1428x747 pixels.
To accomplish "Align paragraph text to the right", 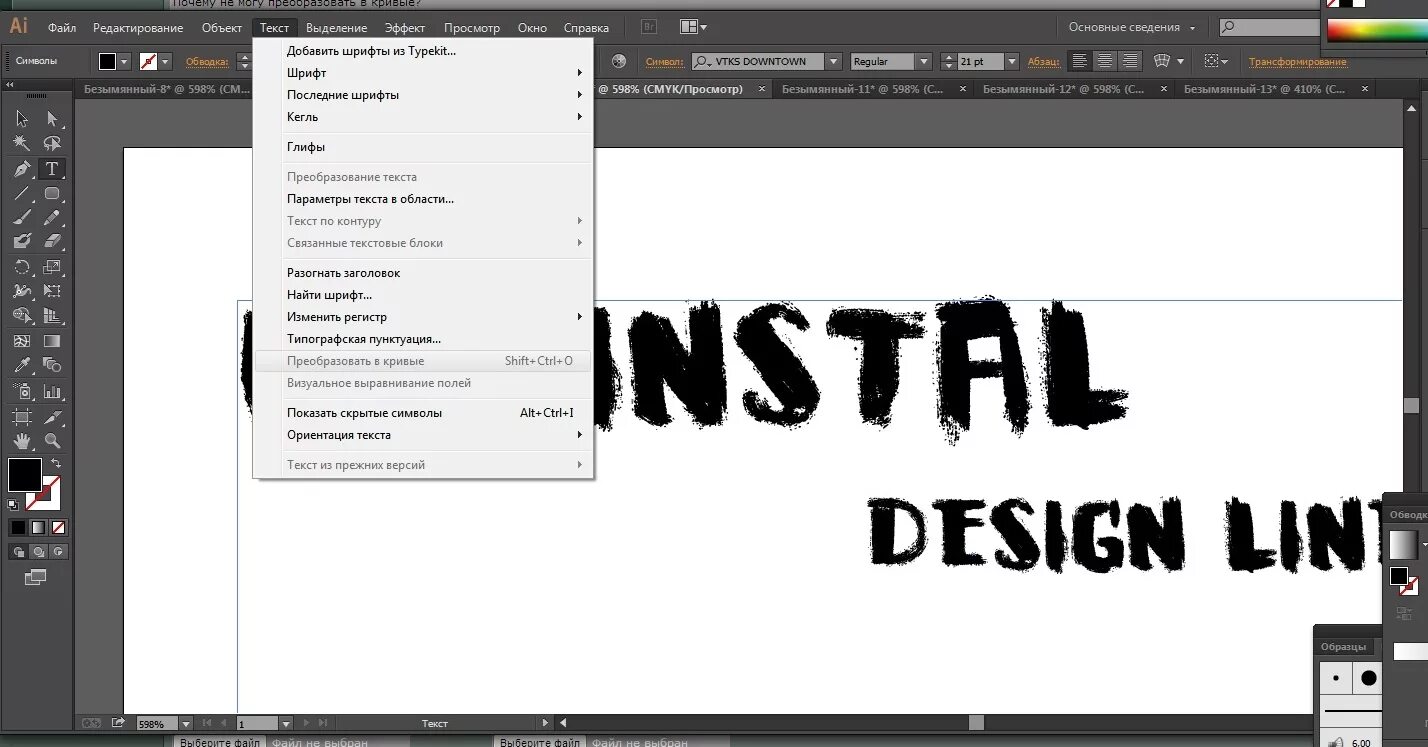I will 1130,61.
